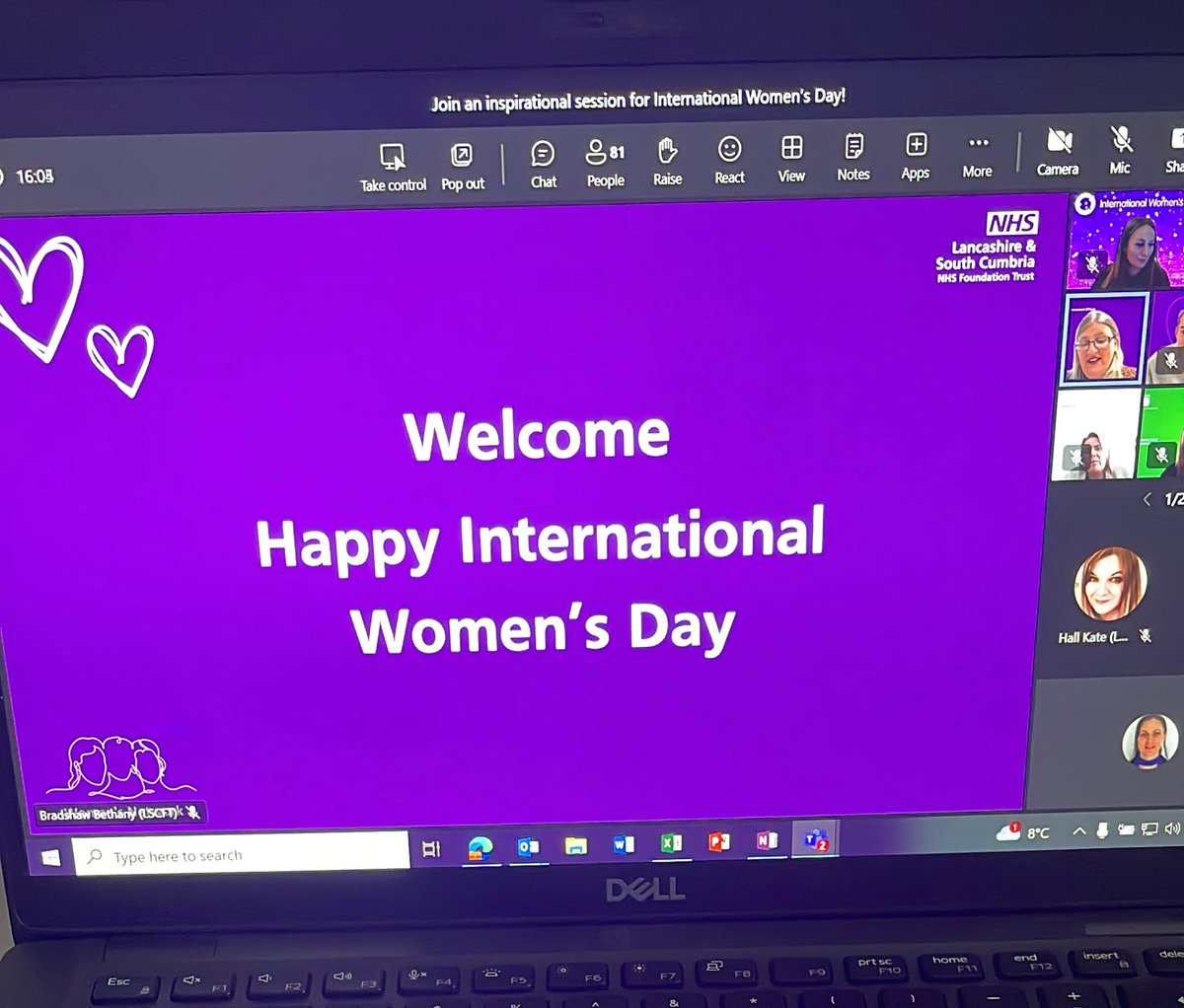Open the meeting Chat panel
The height and width of the screenshot is (1008, 1184).
click(x=544, y=164)
